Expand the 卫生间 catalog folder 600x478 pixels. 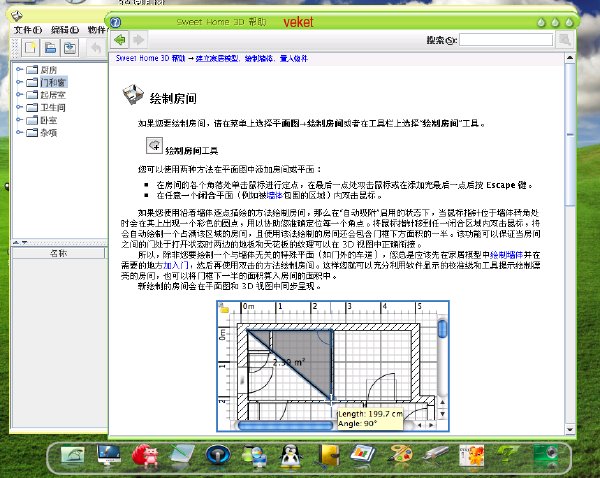pos(19,107)
